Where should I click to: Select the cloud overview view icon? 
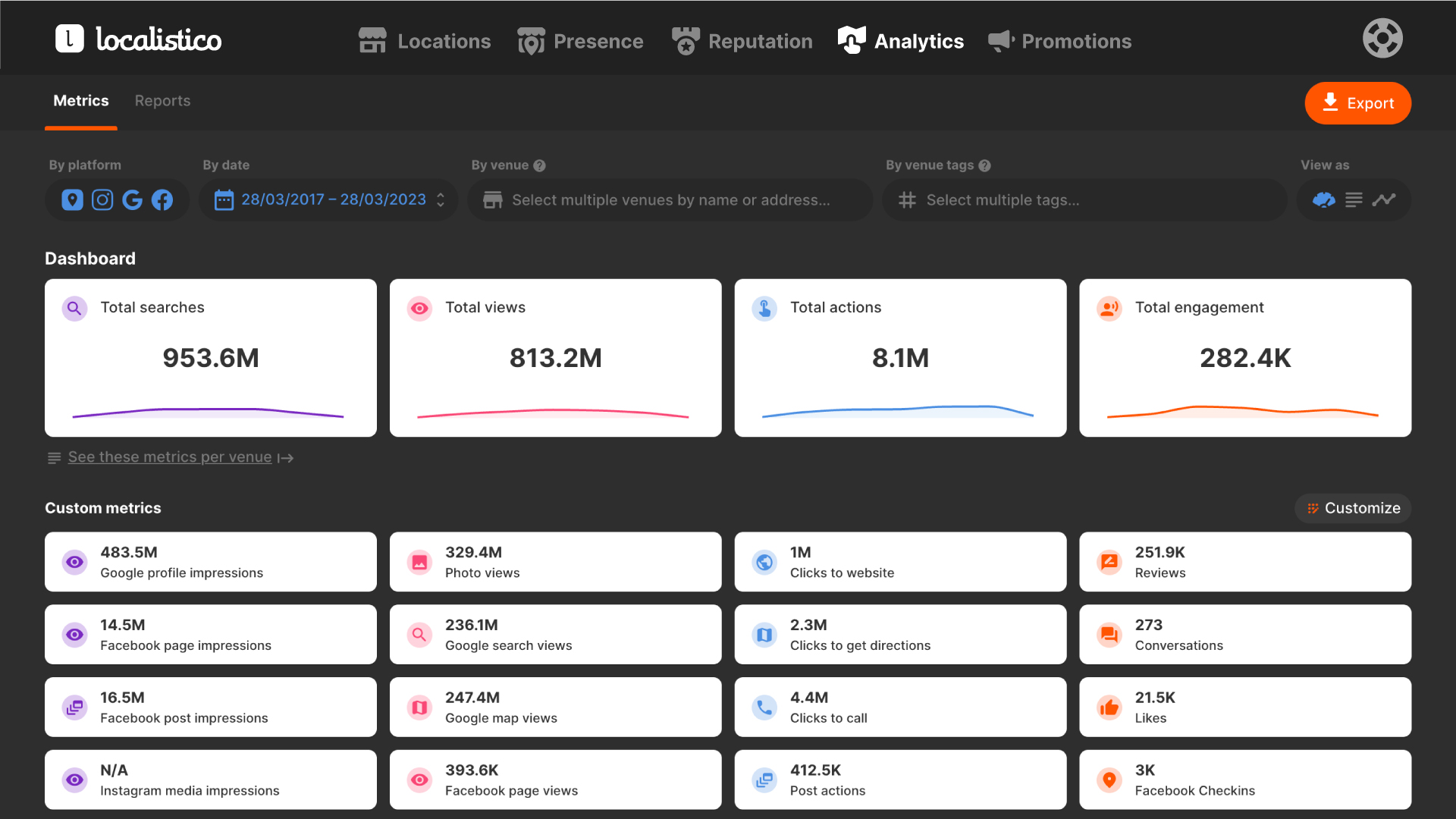tap(1324, 199)
